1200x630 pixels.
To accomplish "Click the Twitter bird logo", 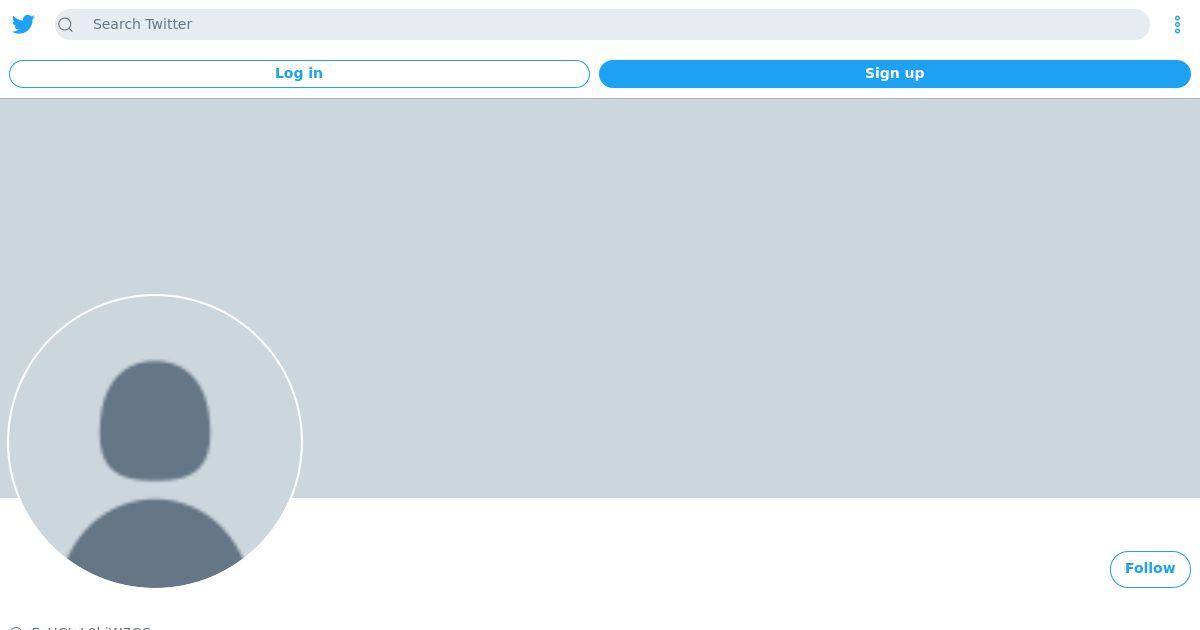I will tap(23, 24).
